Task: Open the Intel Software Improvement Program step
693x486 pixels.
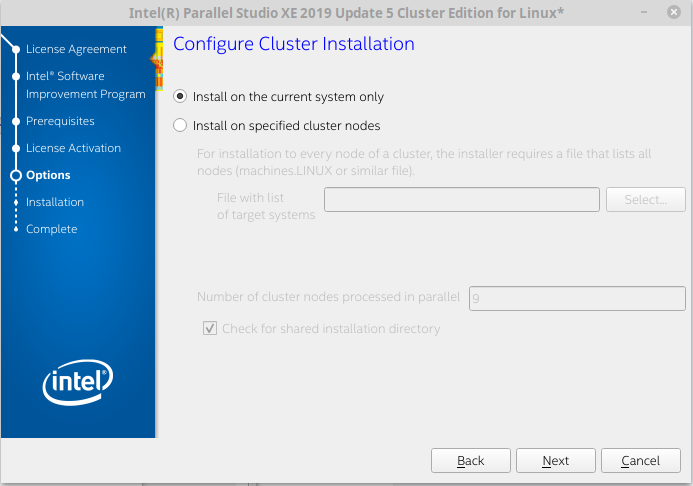Action: [85, 85]
